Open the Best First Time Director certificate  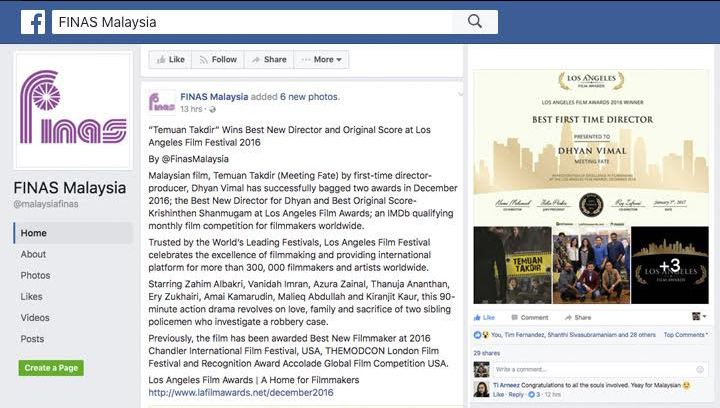tap(591, 147)
